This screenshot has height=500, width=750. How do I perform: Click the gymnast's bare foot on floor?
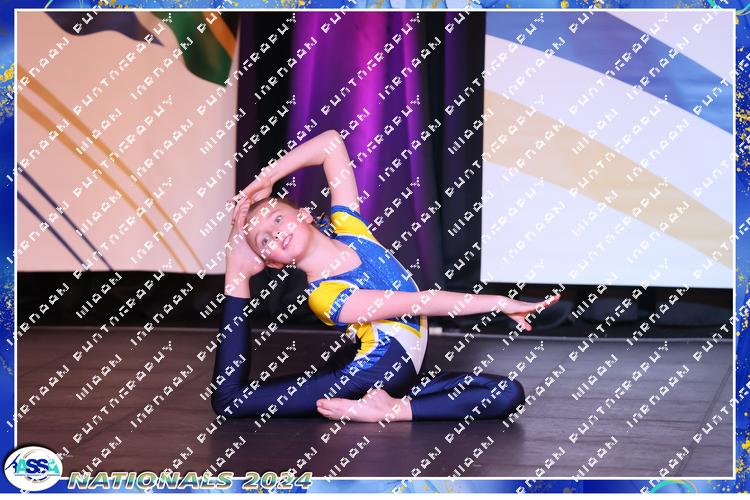362,407
